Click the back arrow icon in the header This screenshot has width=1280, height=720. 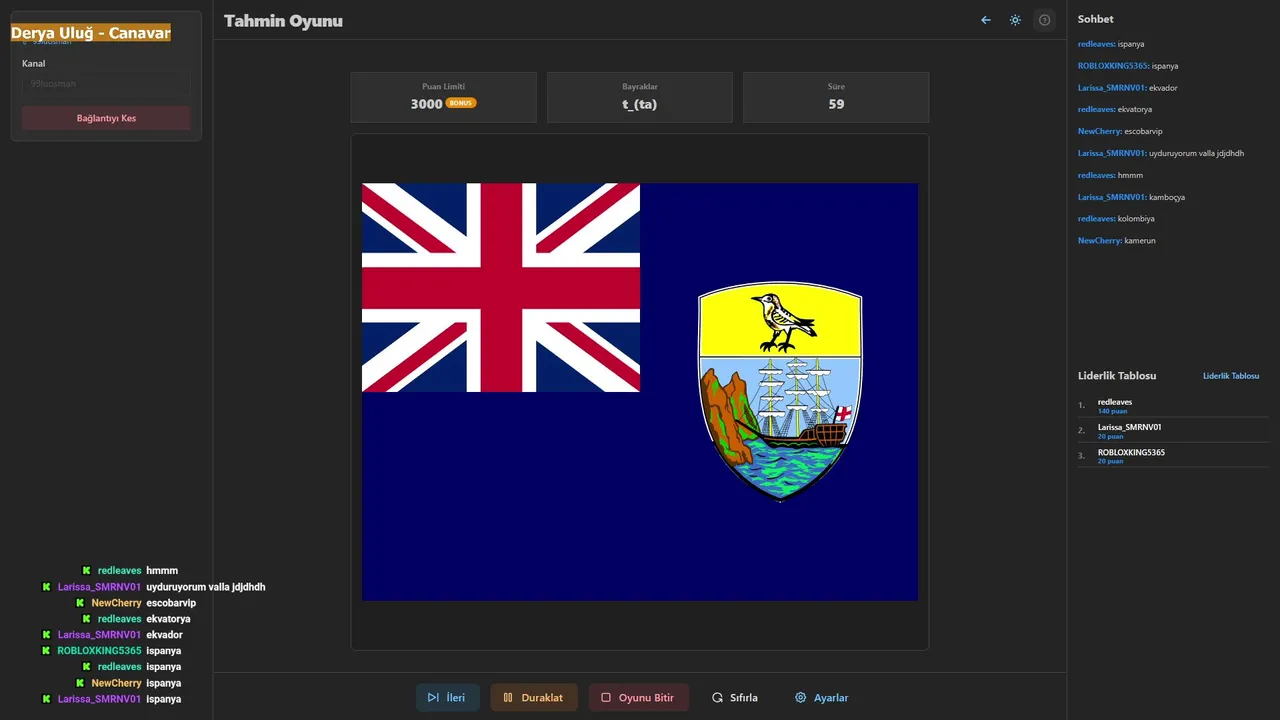pos(986,20)
